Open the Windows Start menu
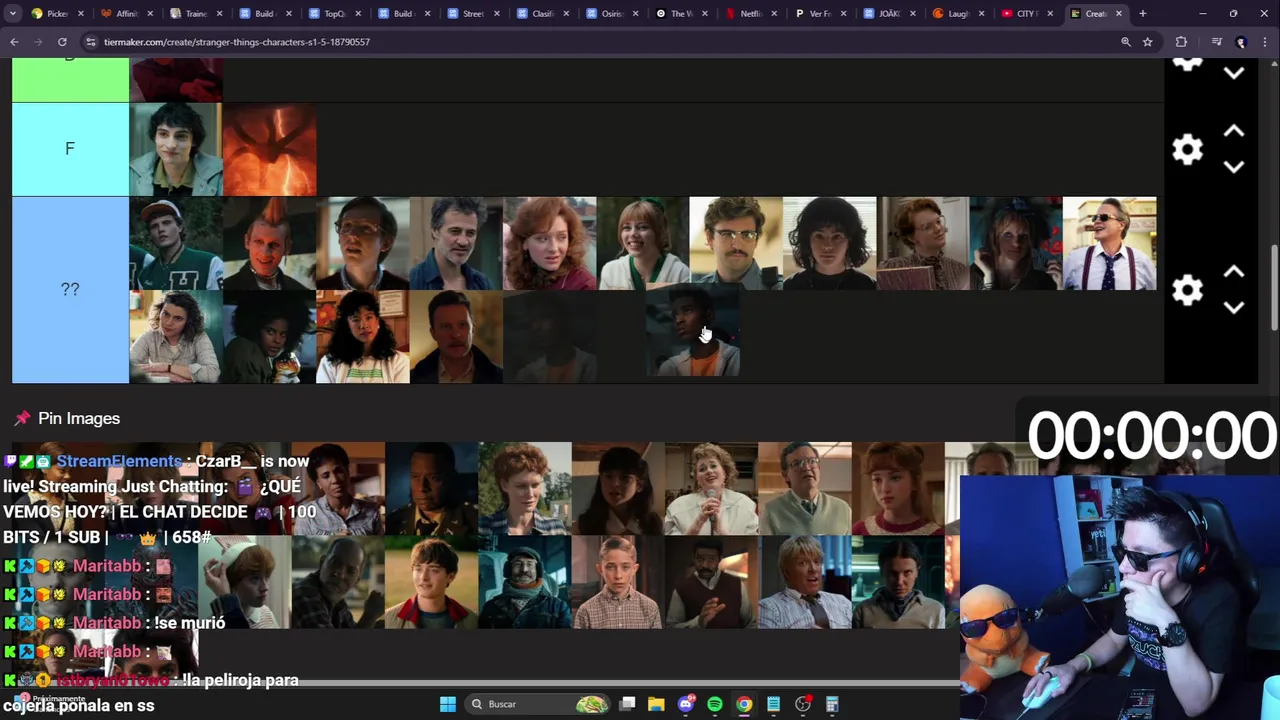 [448, 704]
